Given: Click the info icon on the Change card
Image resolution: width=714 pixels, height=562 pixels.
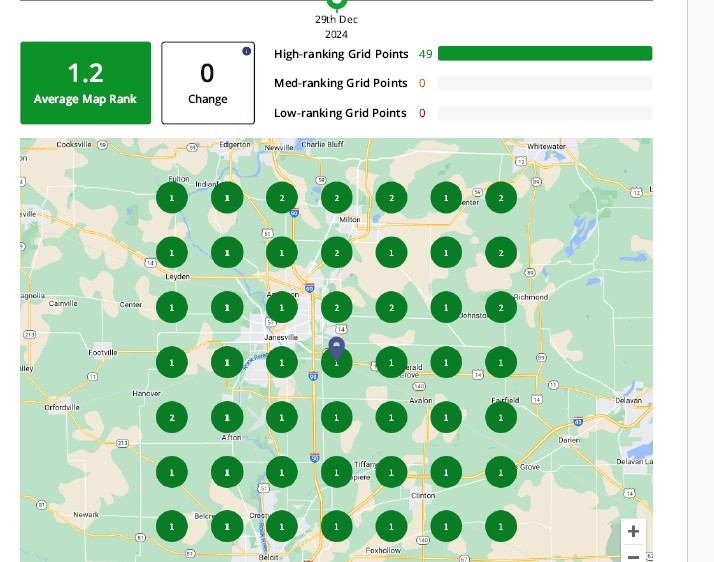Looking at the screenshot, I should (246, 51).
